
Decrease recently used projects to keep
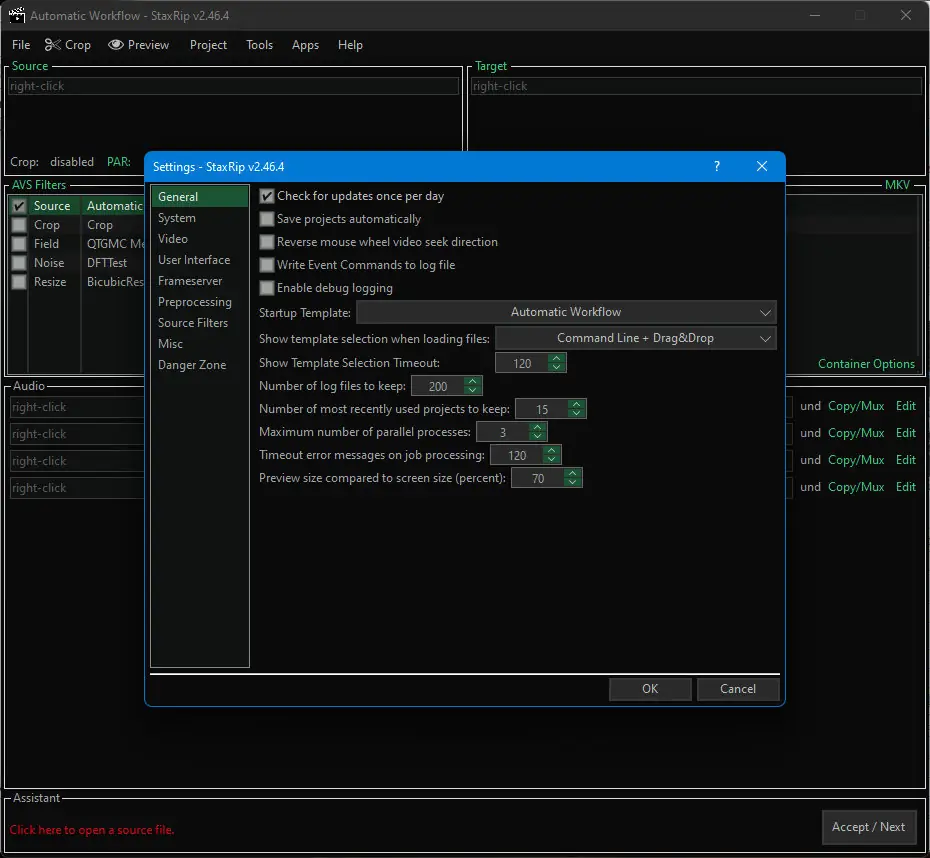point(577,413)
